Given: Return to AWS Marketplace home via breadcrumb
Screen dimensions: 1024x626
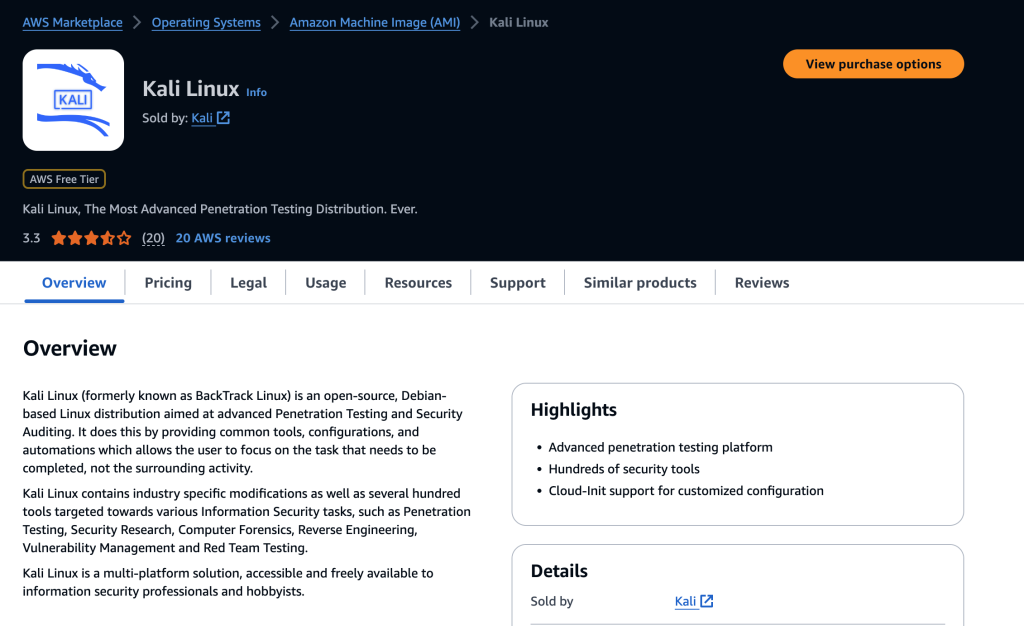Looking at the screenshot, I should tap(72, 22).
